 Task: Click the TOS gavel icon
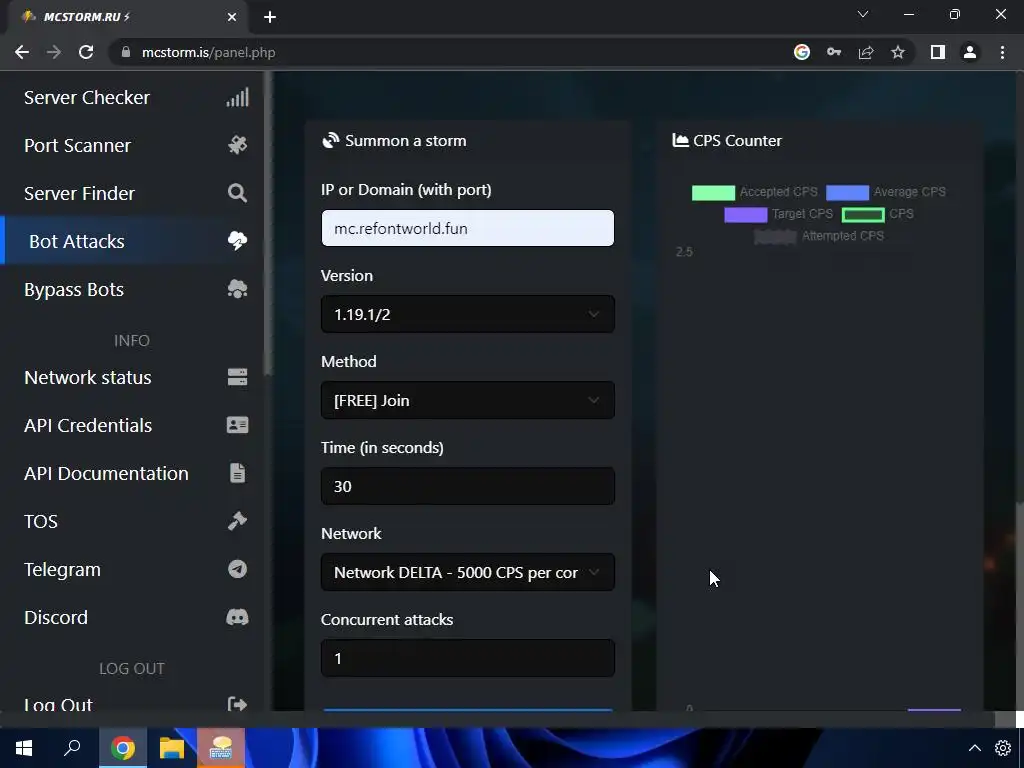click(237, 521)
